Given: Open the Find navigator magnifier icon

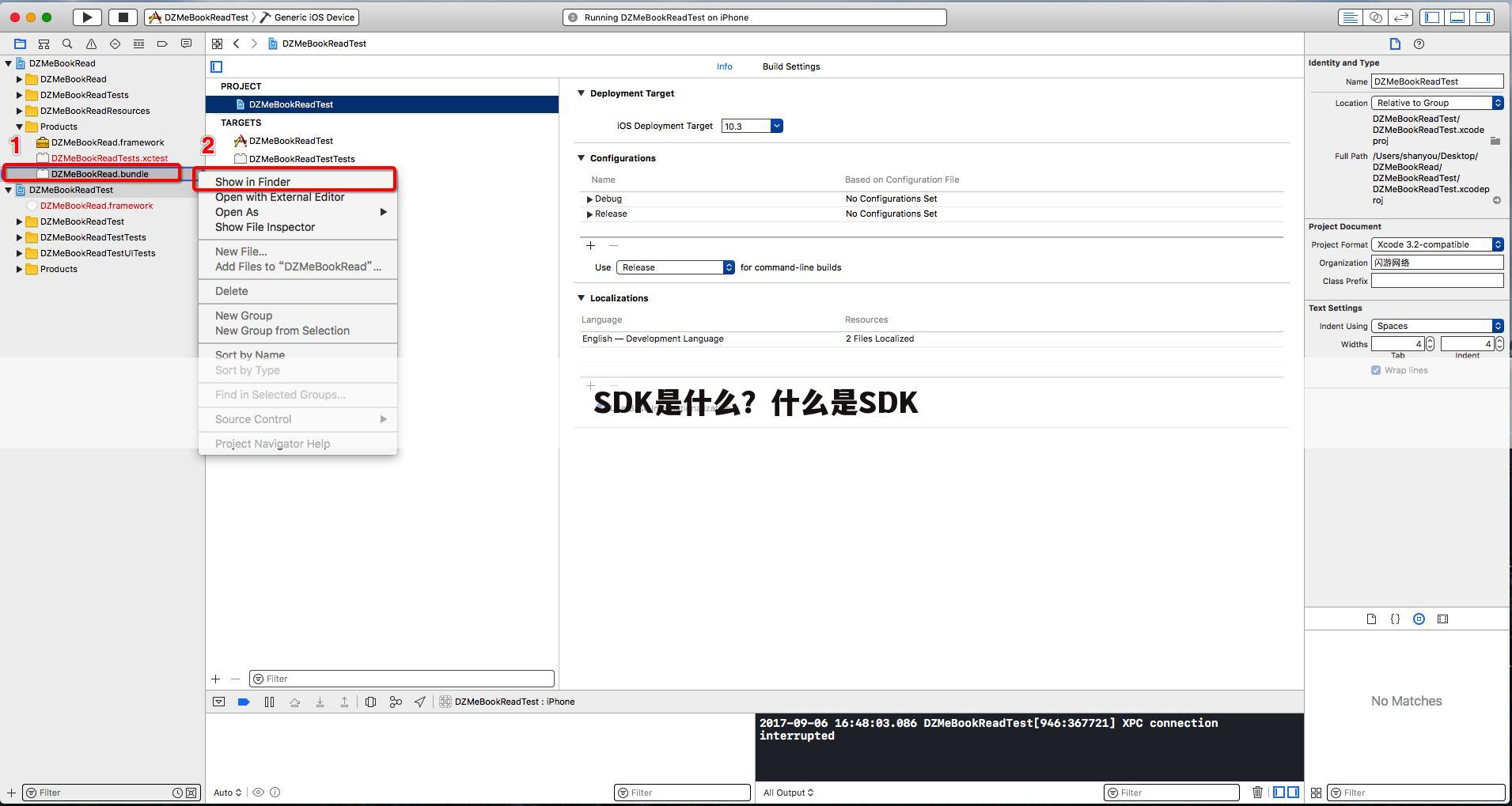Looking at the screenshot, I should (x=67, y=44).
